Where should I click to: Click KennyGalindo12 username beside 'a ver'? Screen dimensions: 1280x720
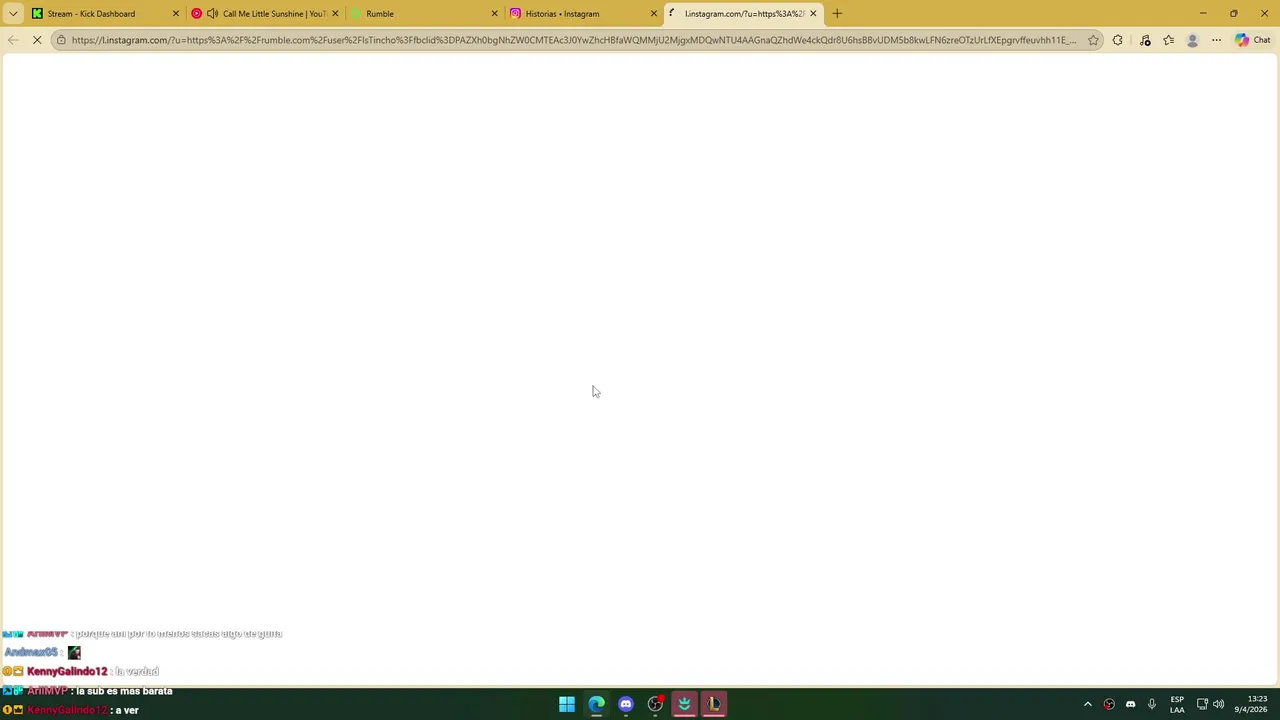(67, 710)
